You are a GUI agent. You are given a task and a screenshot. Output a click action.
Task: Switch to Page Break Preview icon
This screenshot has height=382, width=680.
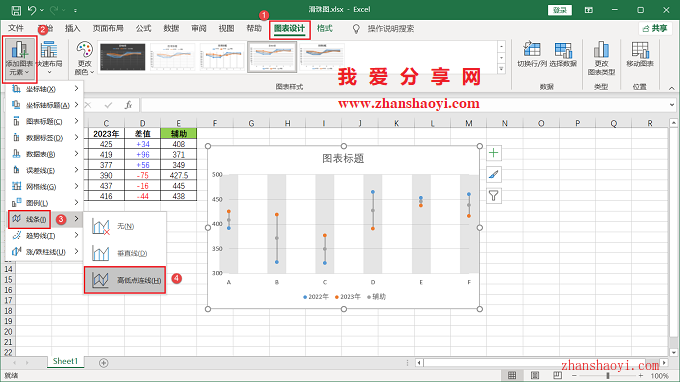(x=557, y=375)
